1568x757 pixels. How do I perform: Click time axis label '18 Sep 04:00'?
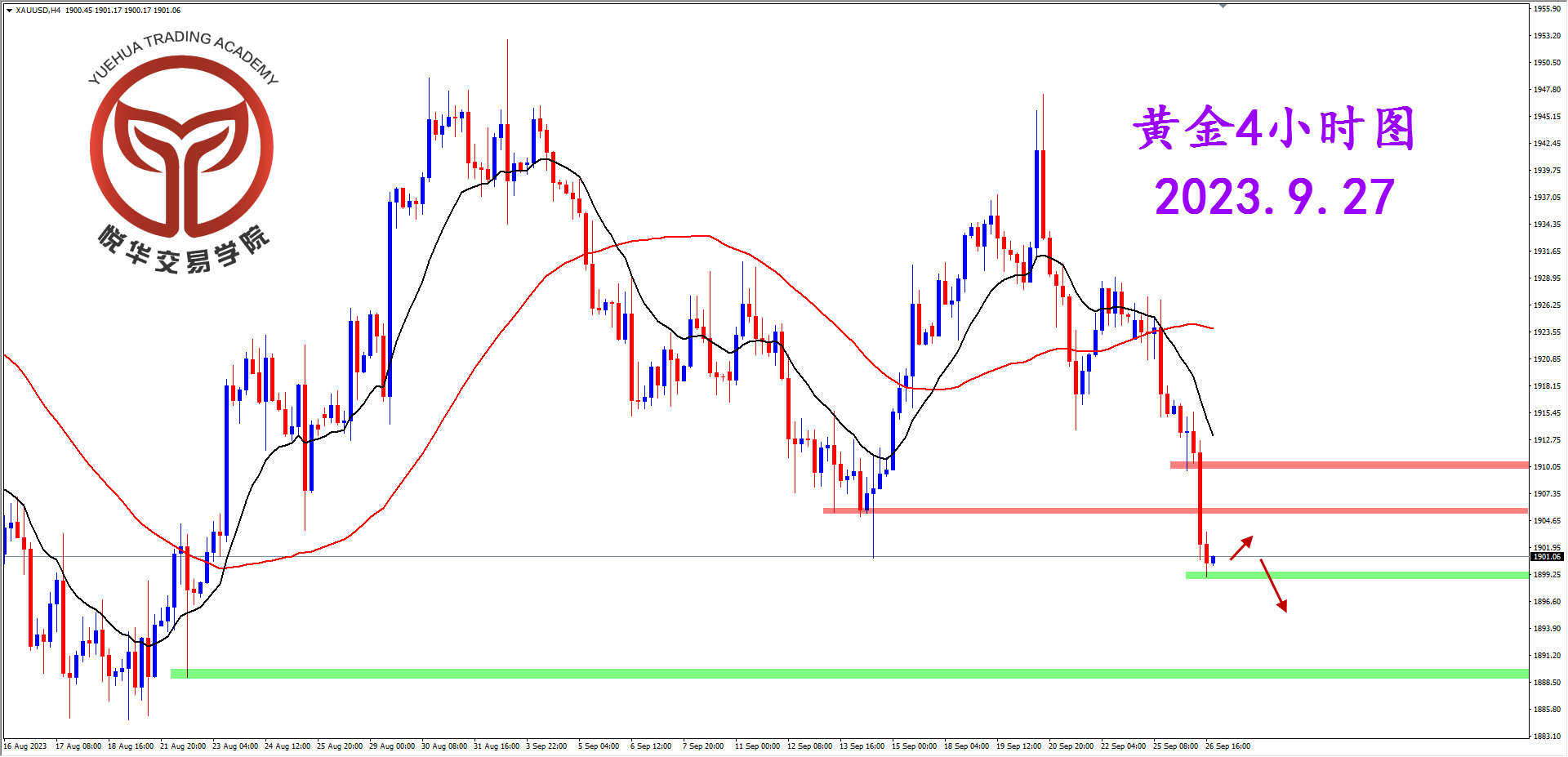967,746
